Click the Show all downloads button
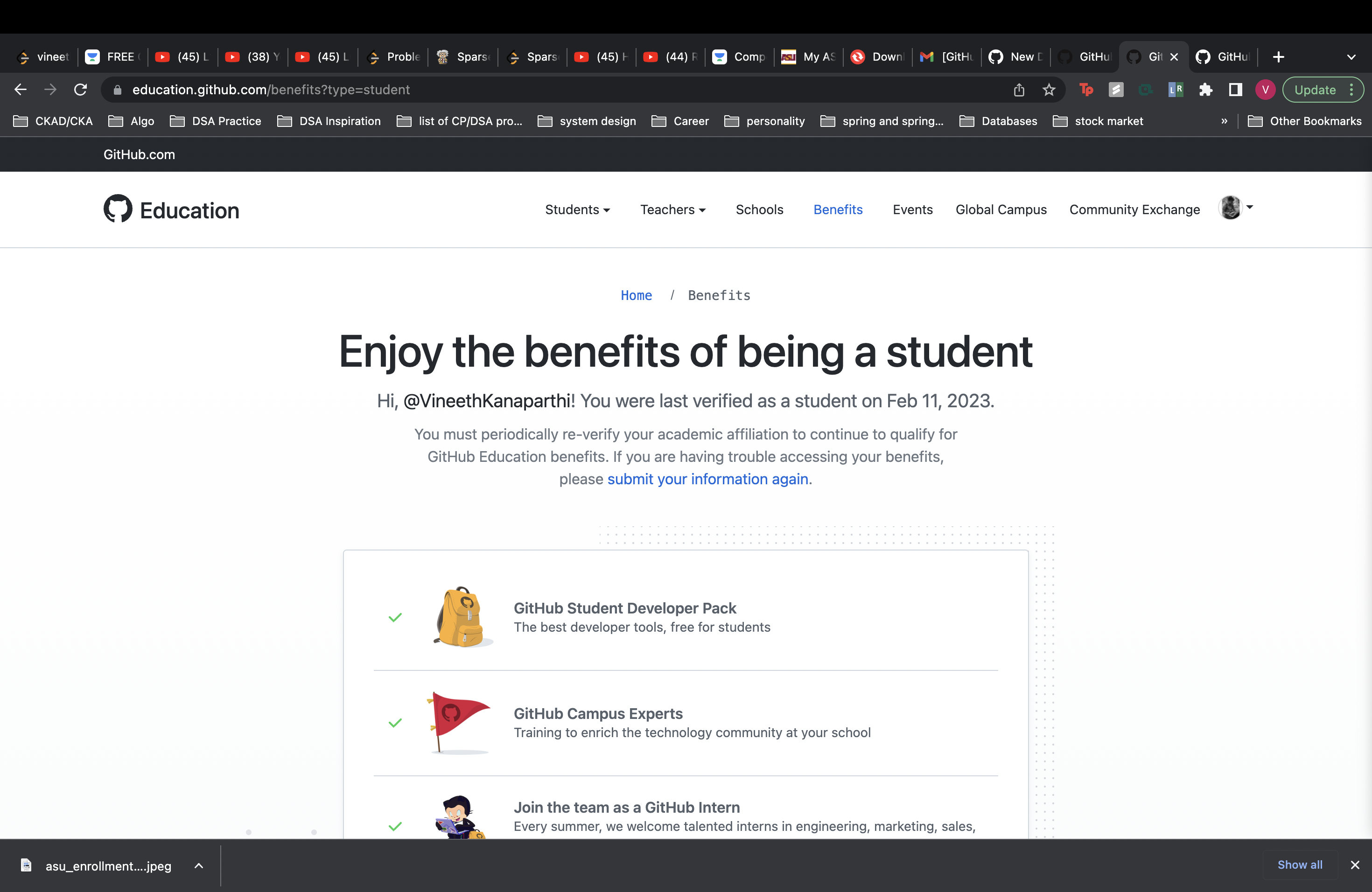 tap(1300, 865)
